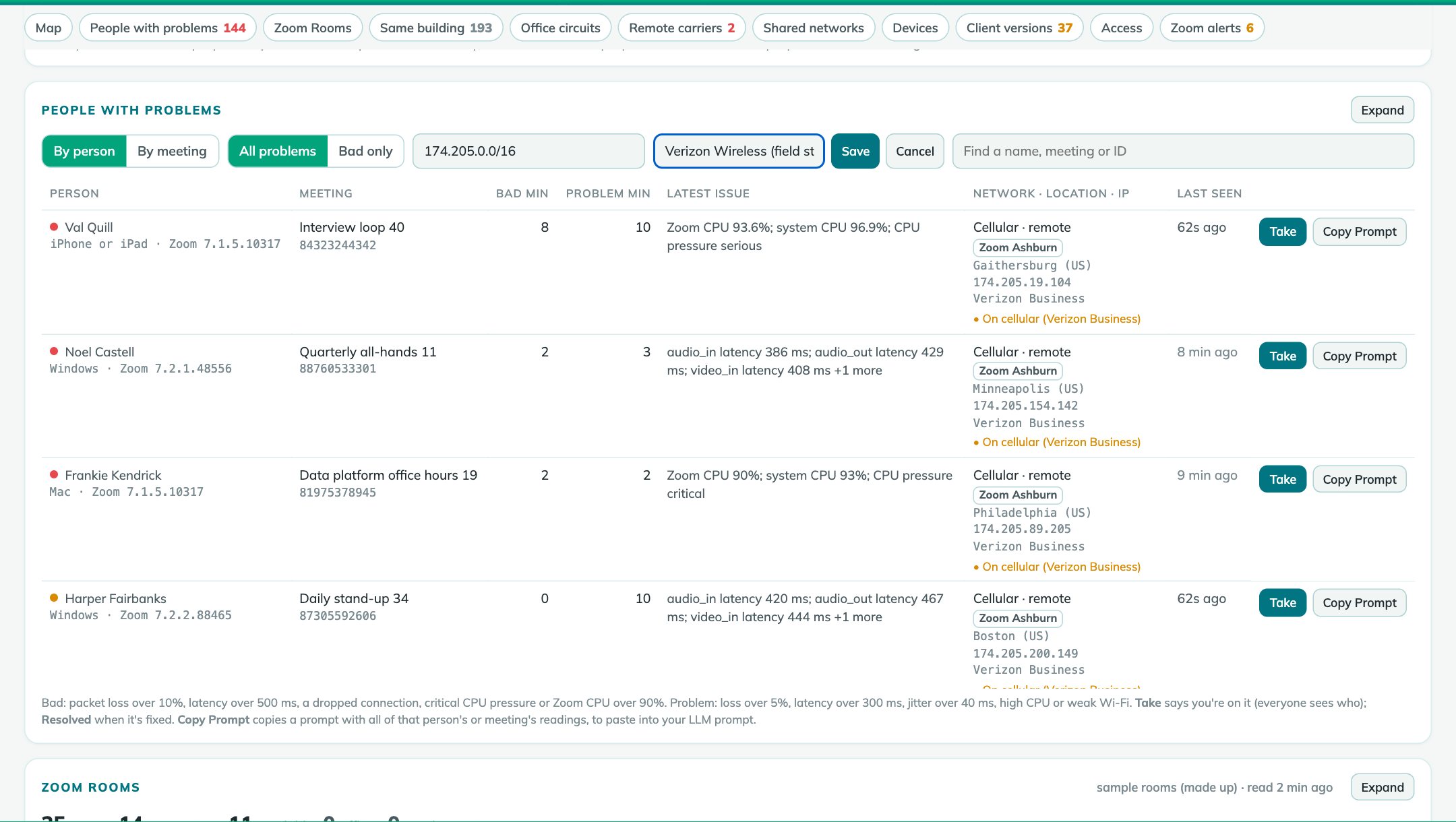
Task: Select By person view
Action: coord(84,151)
